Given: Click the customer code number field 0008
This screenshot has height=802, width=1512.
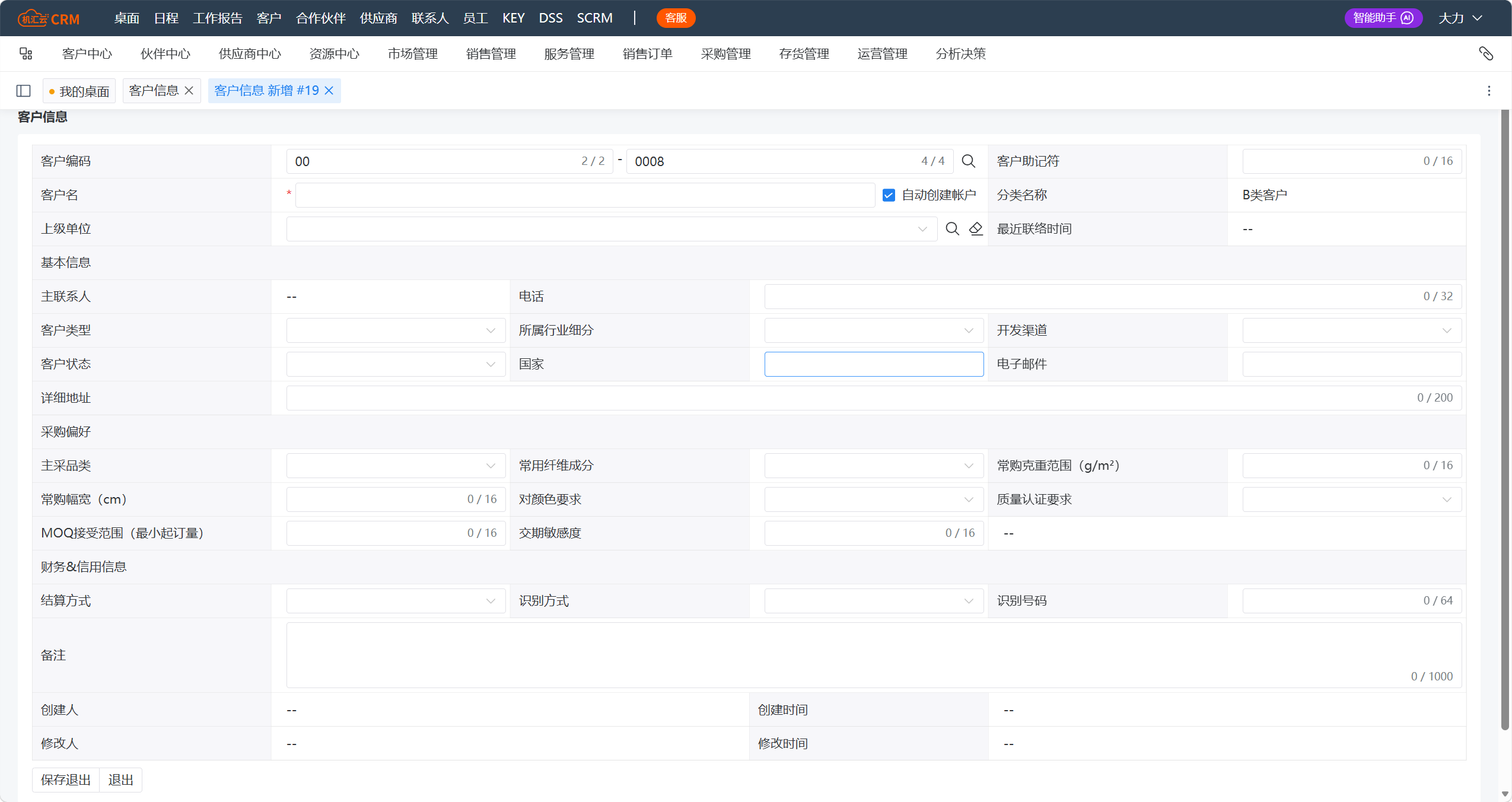Looking at the screenshot, I should pos(790,161).
